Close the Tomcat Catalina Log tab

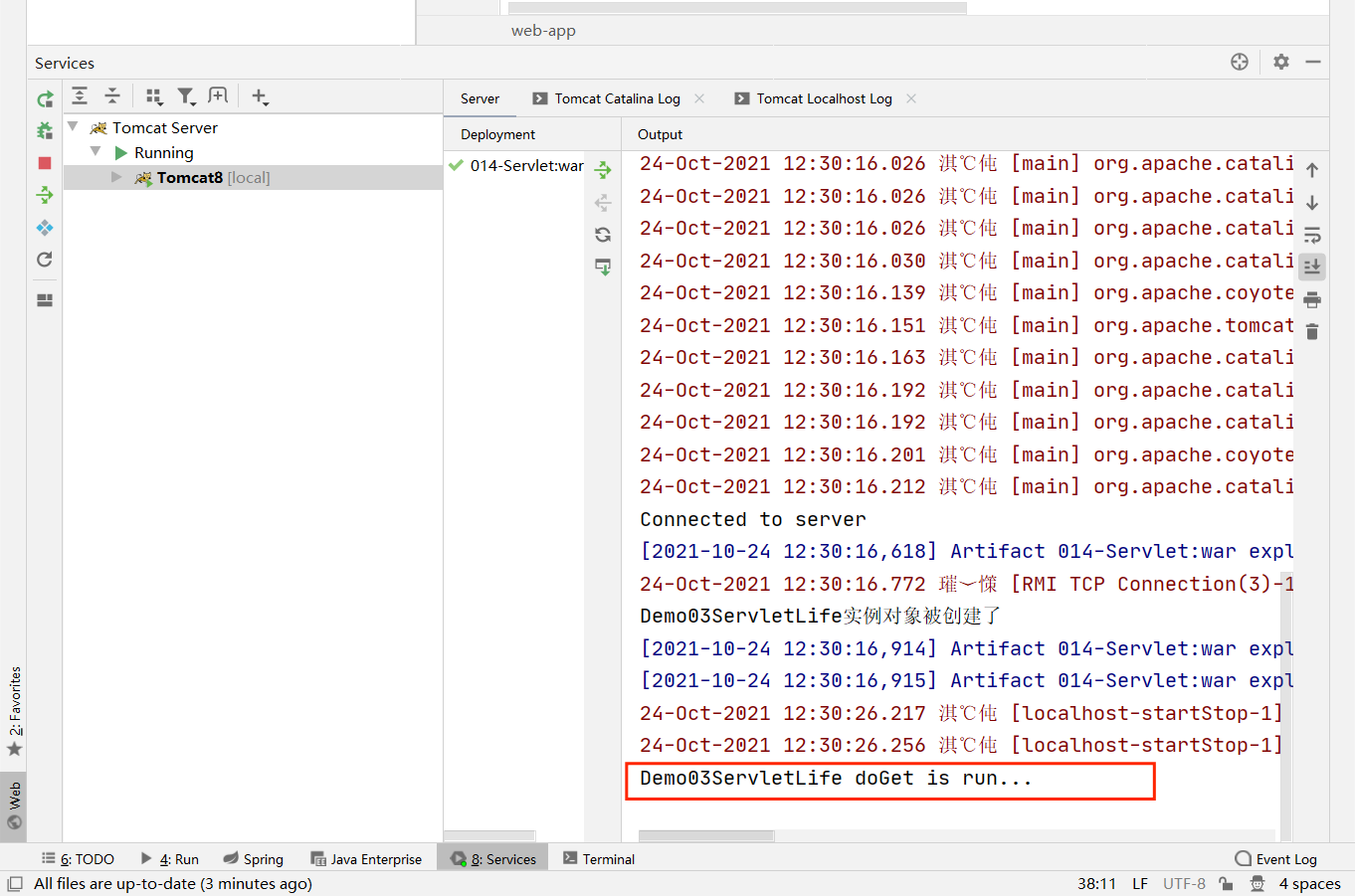click(699, 98)
